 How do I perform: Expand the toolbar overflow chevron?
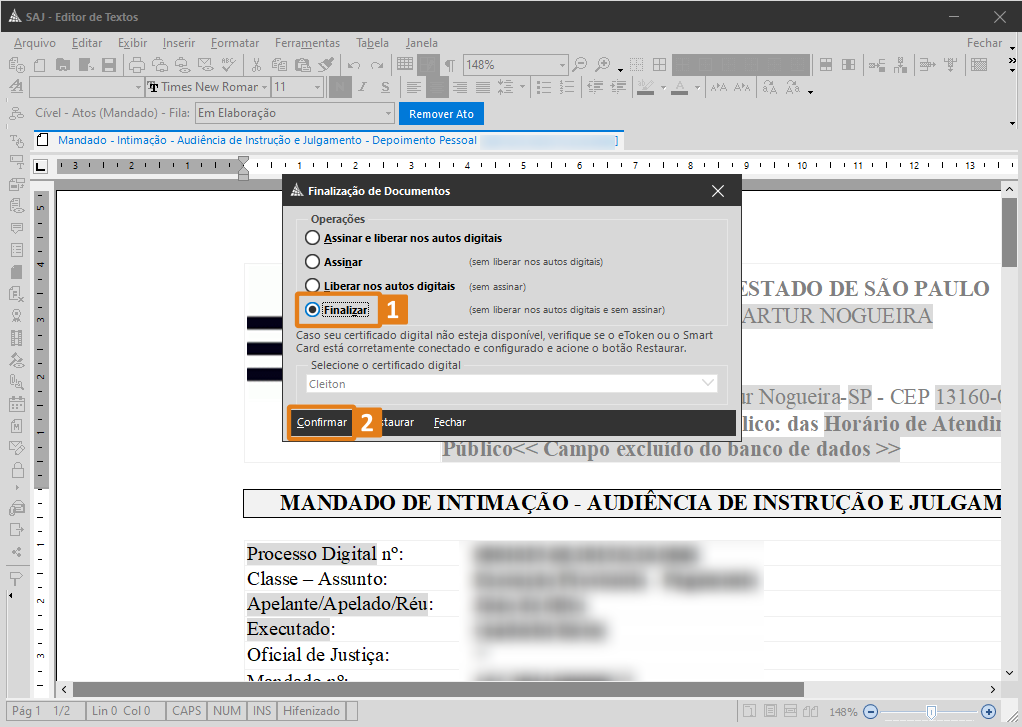(1012, 61)
